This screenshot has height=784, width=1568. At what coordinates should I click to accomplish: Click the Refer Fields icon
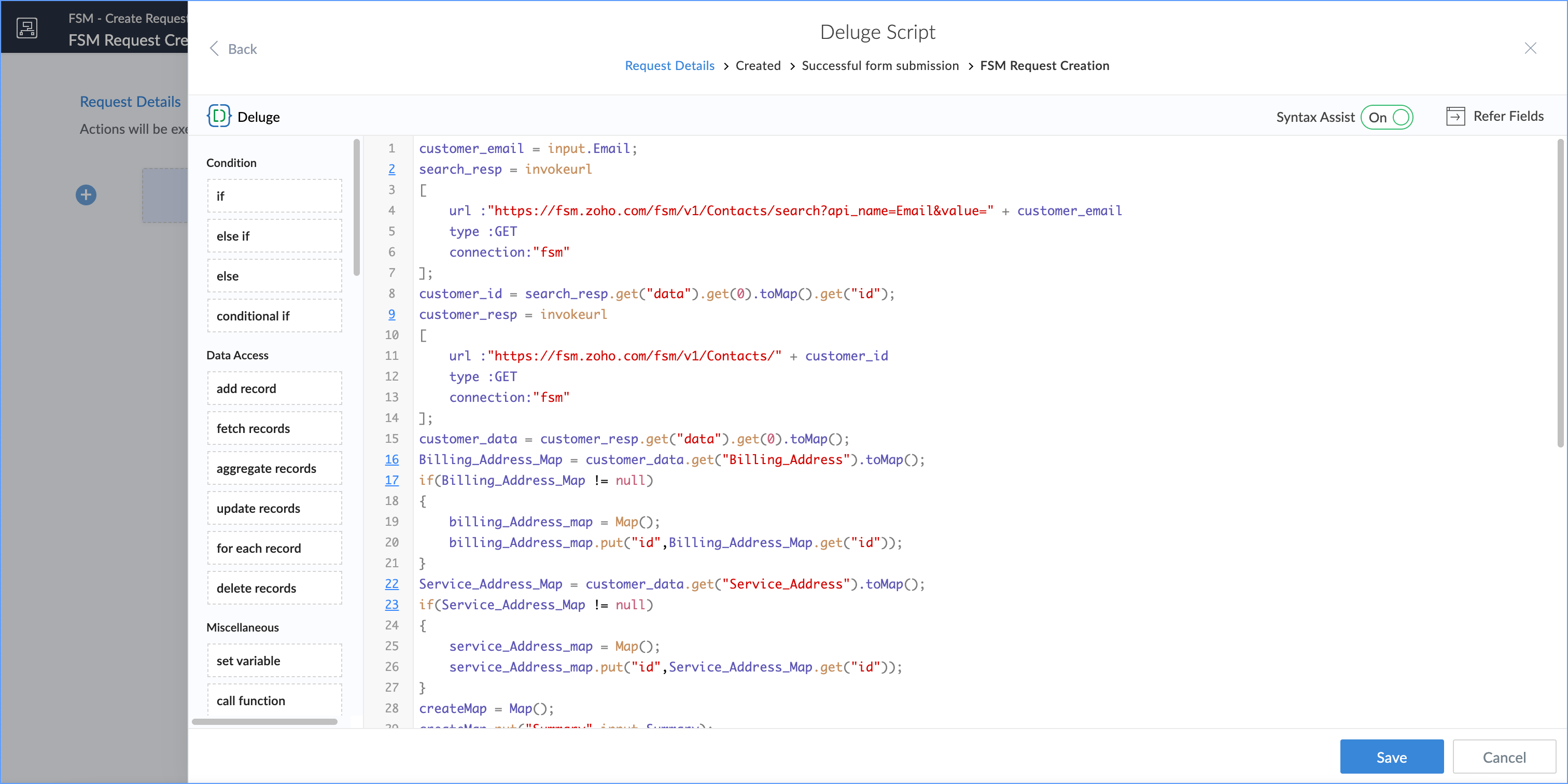coord(1455,116)
